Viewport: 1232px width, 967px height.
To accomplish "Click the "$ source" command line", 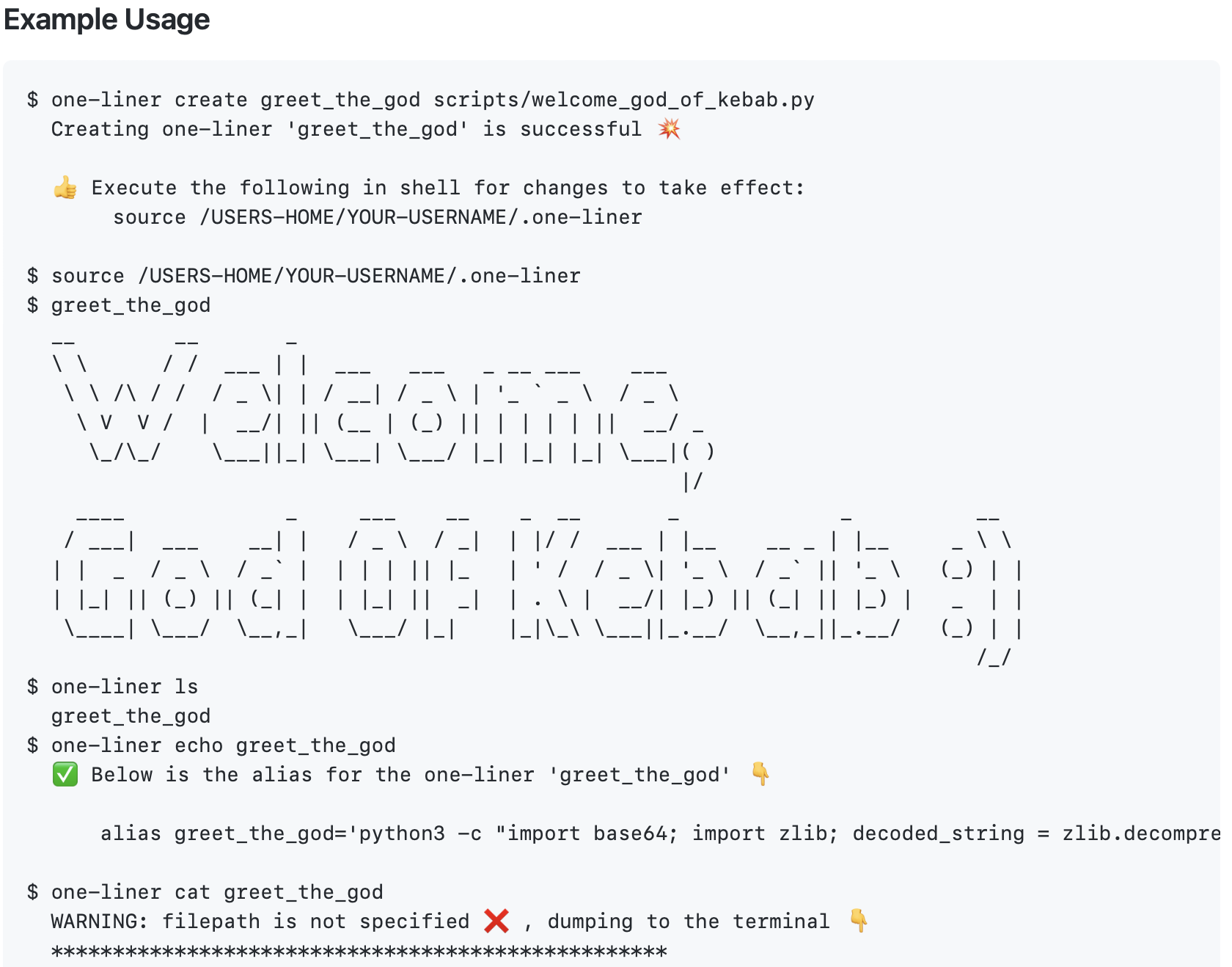I will (x=315, y=276).
